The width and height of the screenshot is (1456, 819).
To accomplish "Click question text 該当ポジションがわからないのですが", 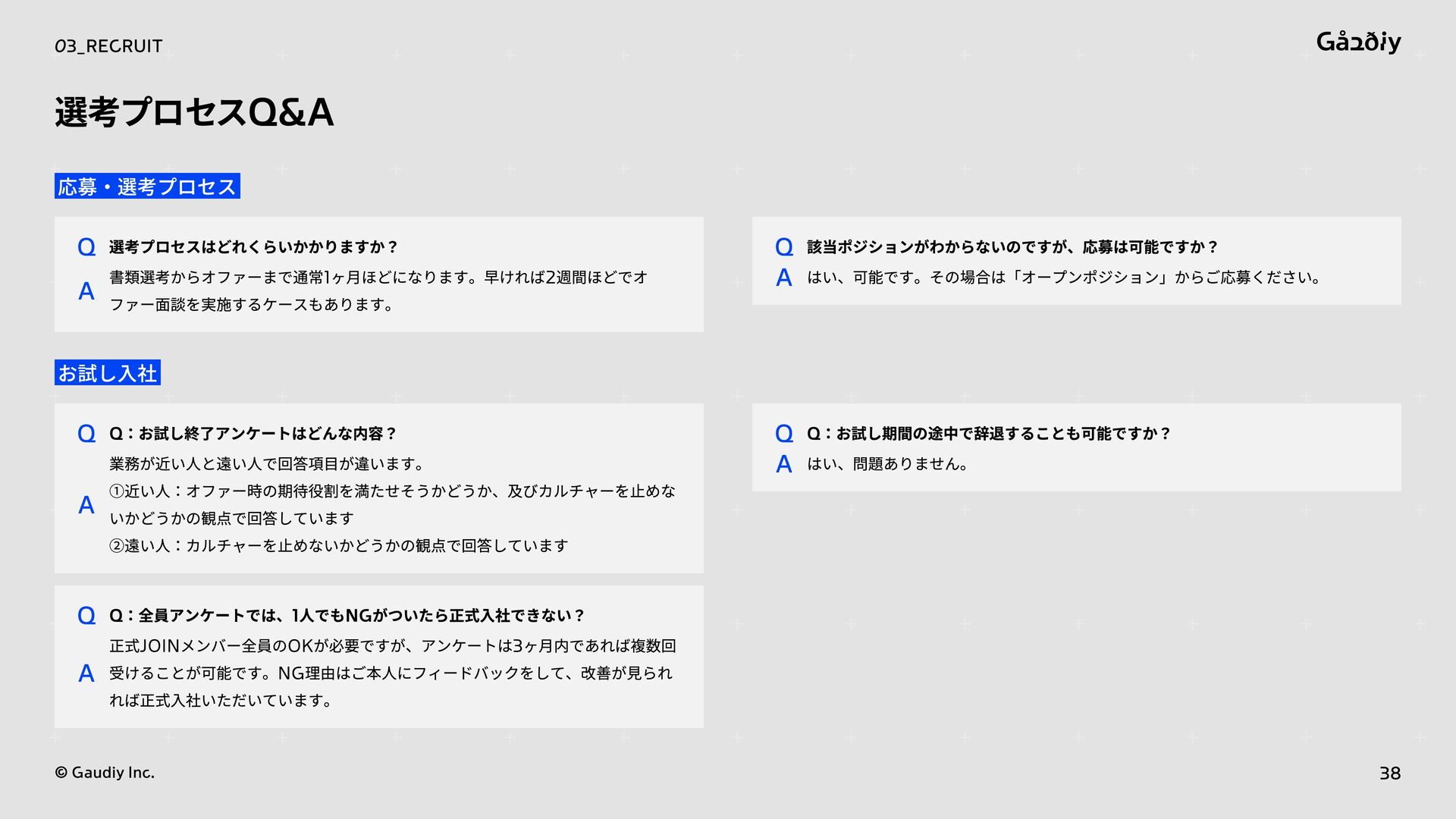I will coord(1012,247).
